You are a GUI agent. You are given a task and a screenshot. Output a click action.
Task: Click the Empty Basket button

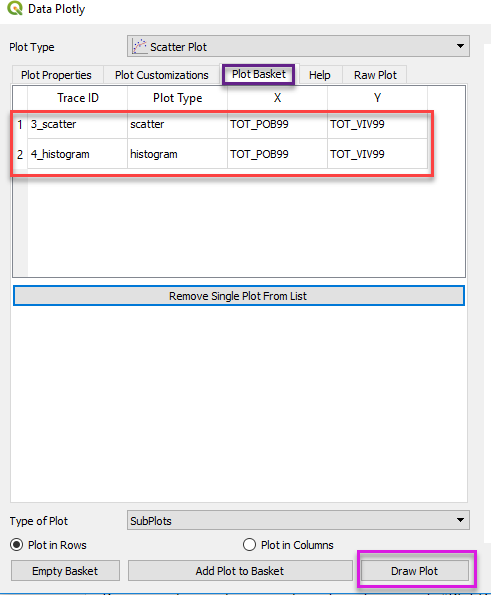point(65,571)
